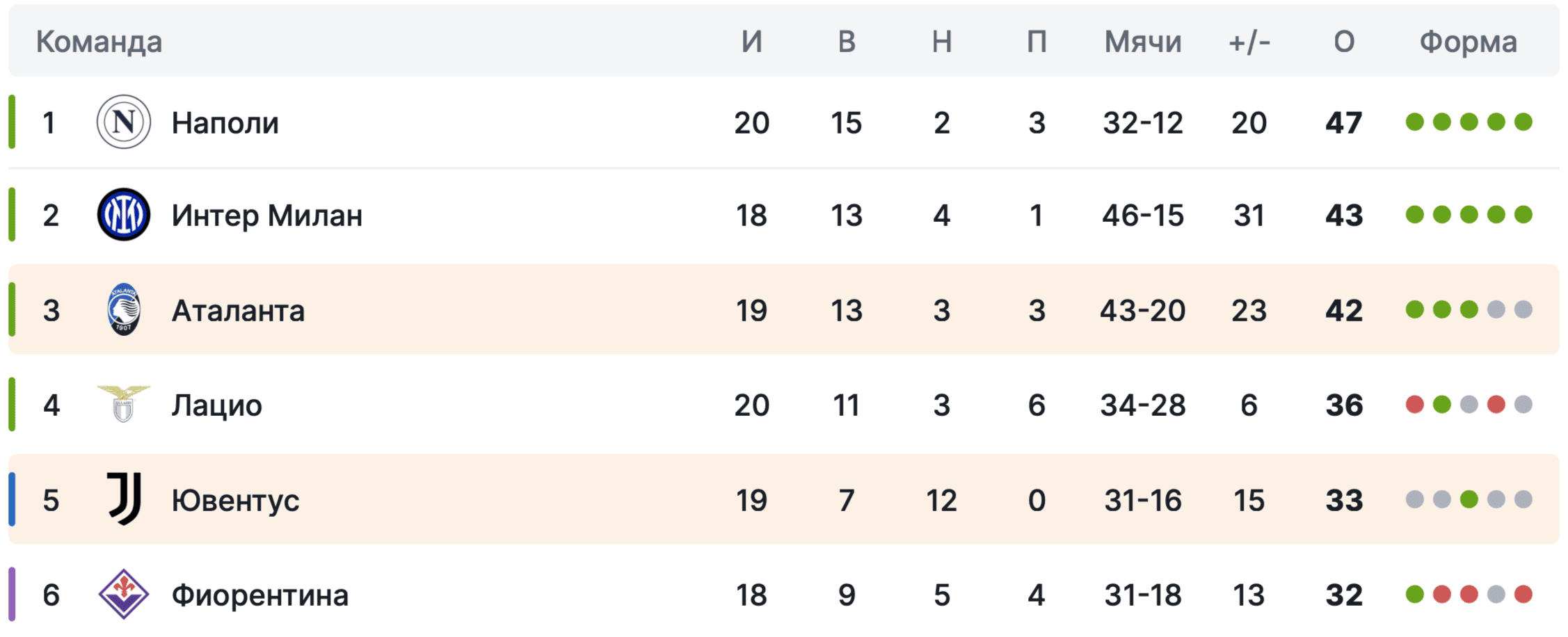Open the Интер Милан team page
The width and height of the screenshot is (1568, 637).
(x=266, y=216)
